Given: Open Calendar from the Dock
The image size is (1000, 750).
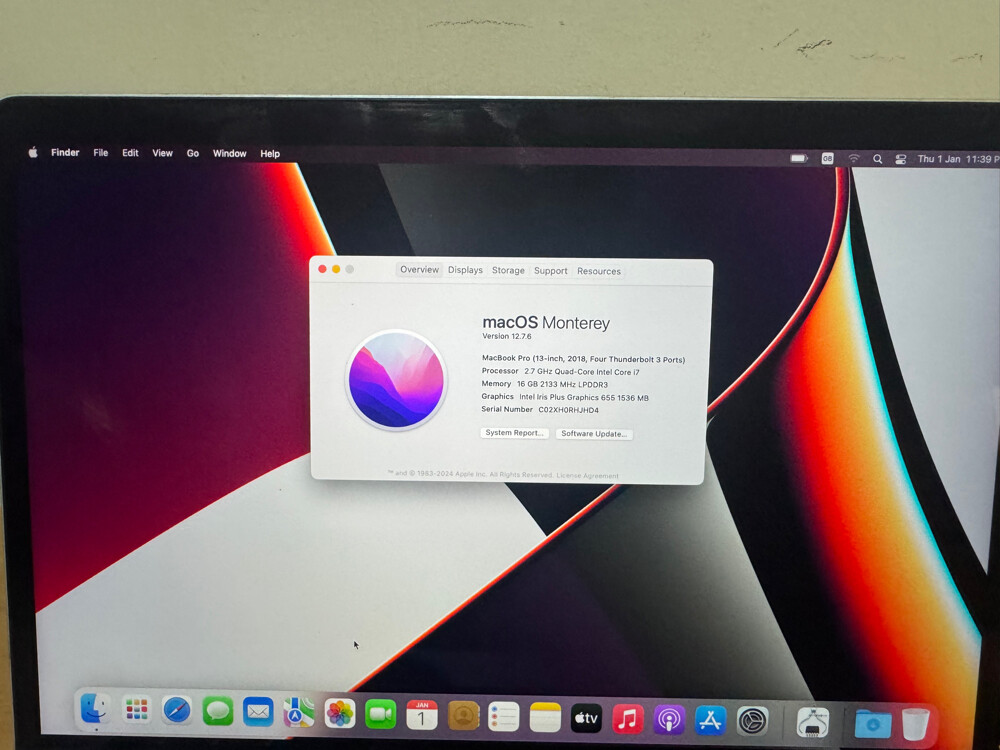Looking at the screenshot, I should (x=422, y=715).
